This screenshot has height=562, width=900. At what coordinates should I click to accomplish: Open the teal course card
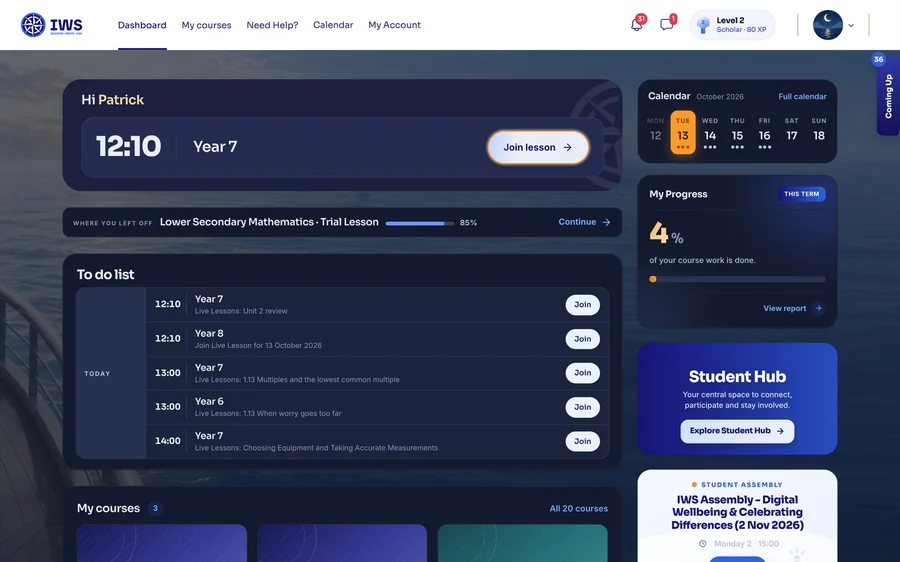[522, 543]
